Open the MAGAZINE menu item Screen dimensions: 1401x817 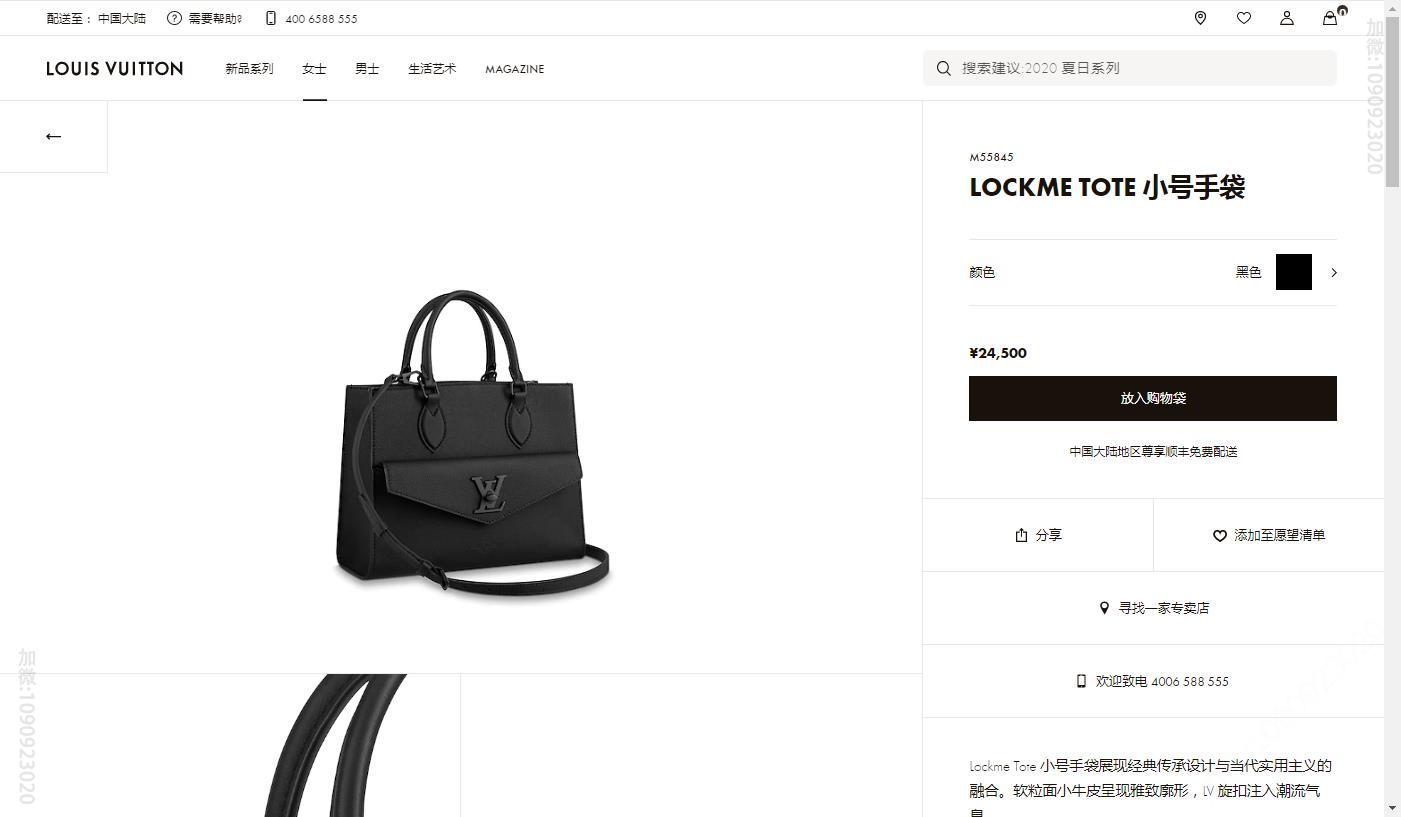515,69
